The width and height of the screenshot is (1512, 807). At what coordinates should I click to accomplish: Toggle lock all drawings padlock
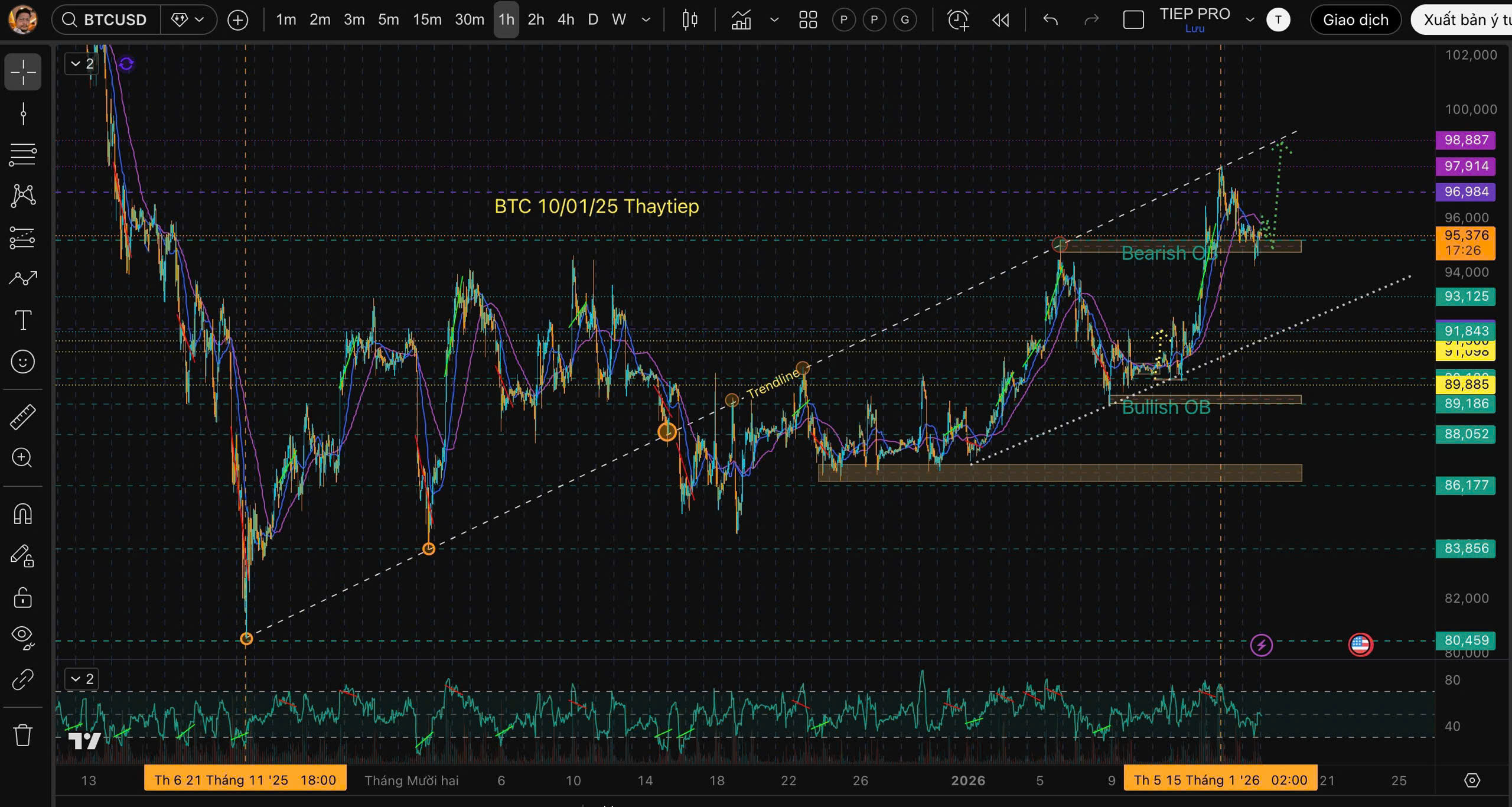[22, 598]
